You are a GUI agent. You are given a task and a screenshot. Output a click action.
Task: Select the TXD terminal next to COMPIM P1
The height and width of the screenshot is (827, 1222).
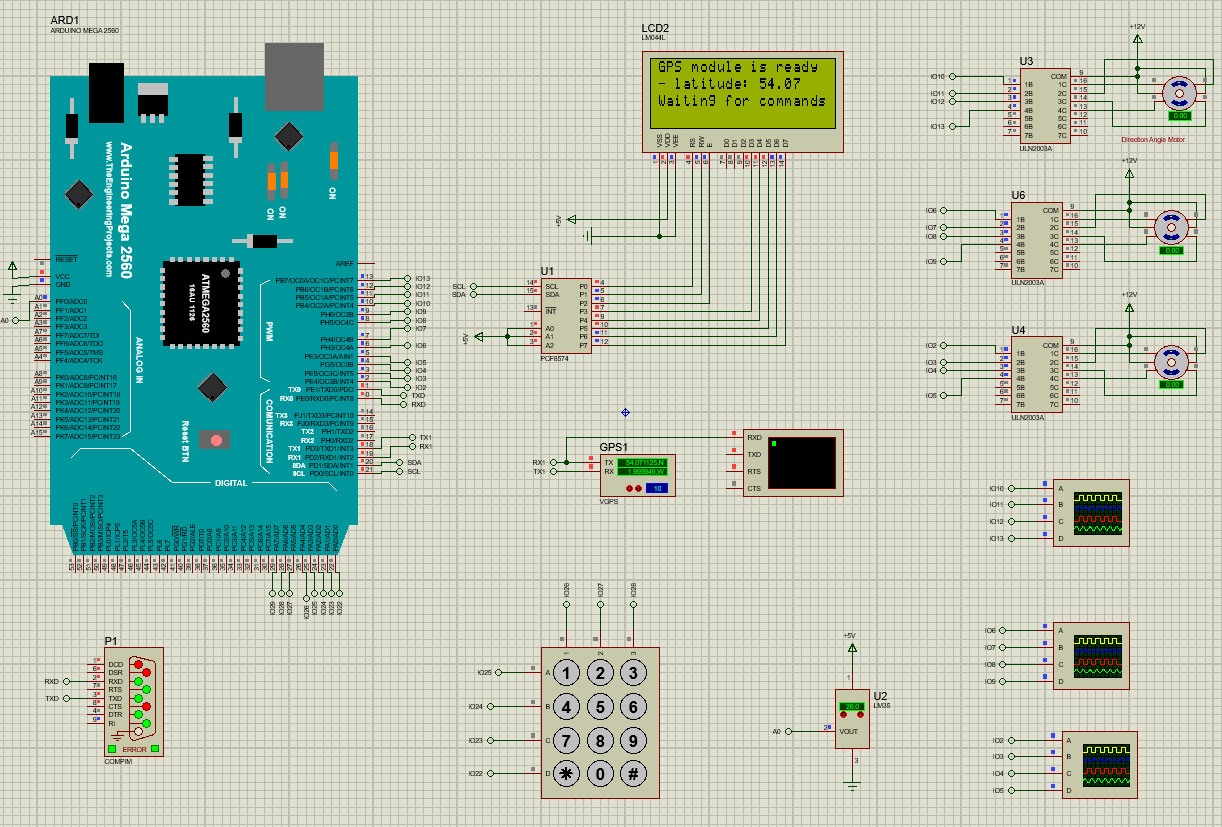[x=66, y=698]
